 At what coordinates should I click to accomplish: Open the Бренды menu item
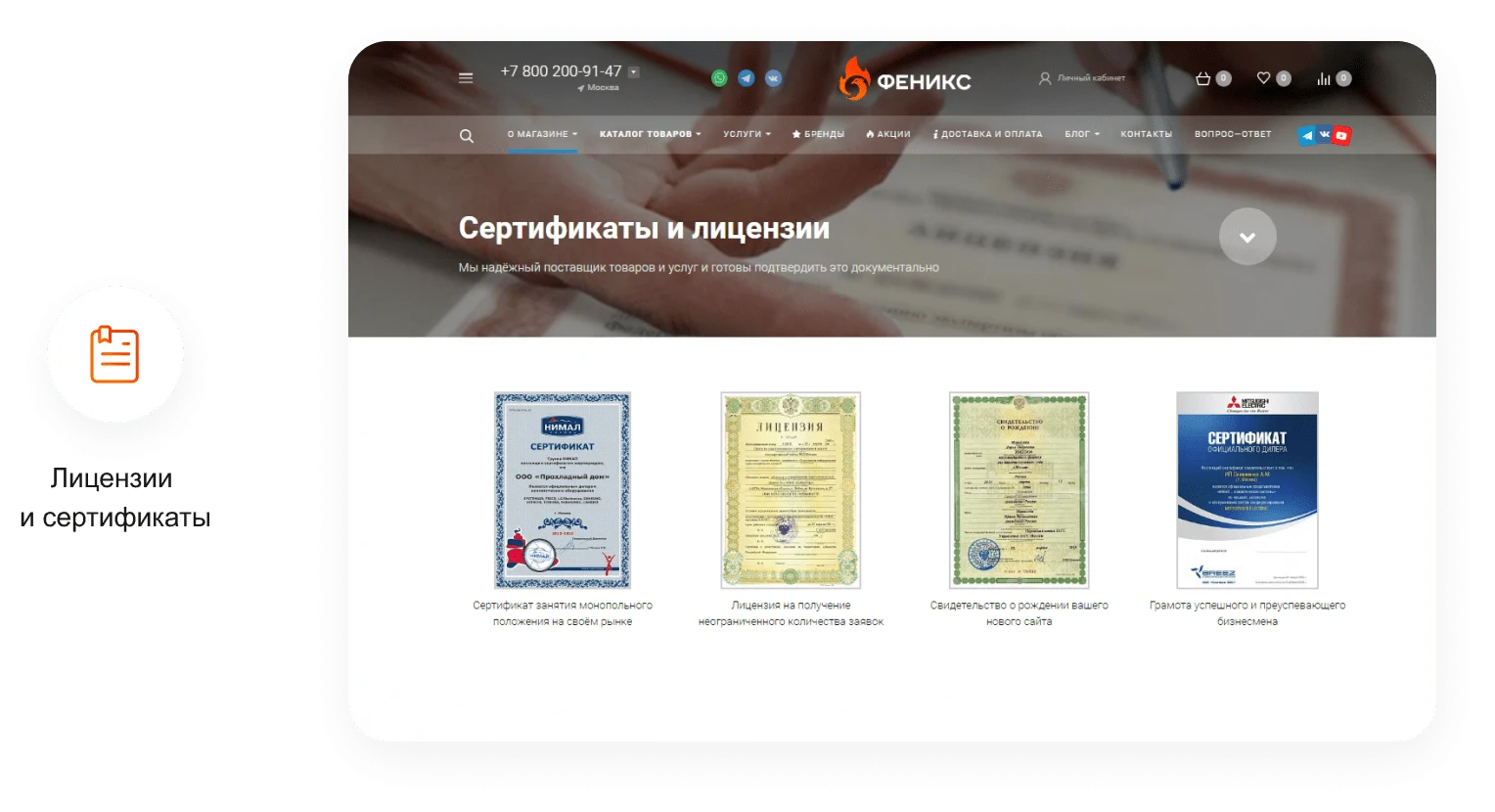click(x=818, y=134)
